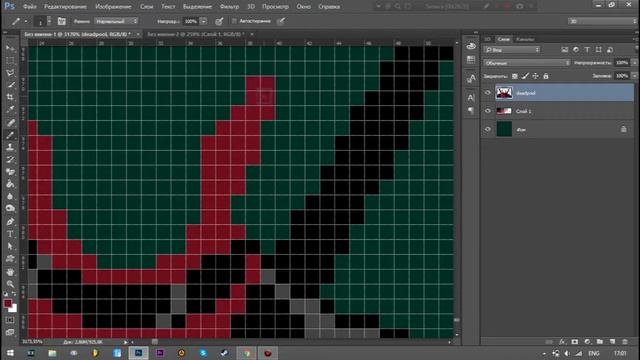Screen dimensions: 640x360
Task: Open the layer fill Заливка arrow
Action: coord(634,76)
